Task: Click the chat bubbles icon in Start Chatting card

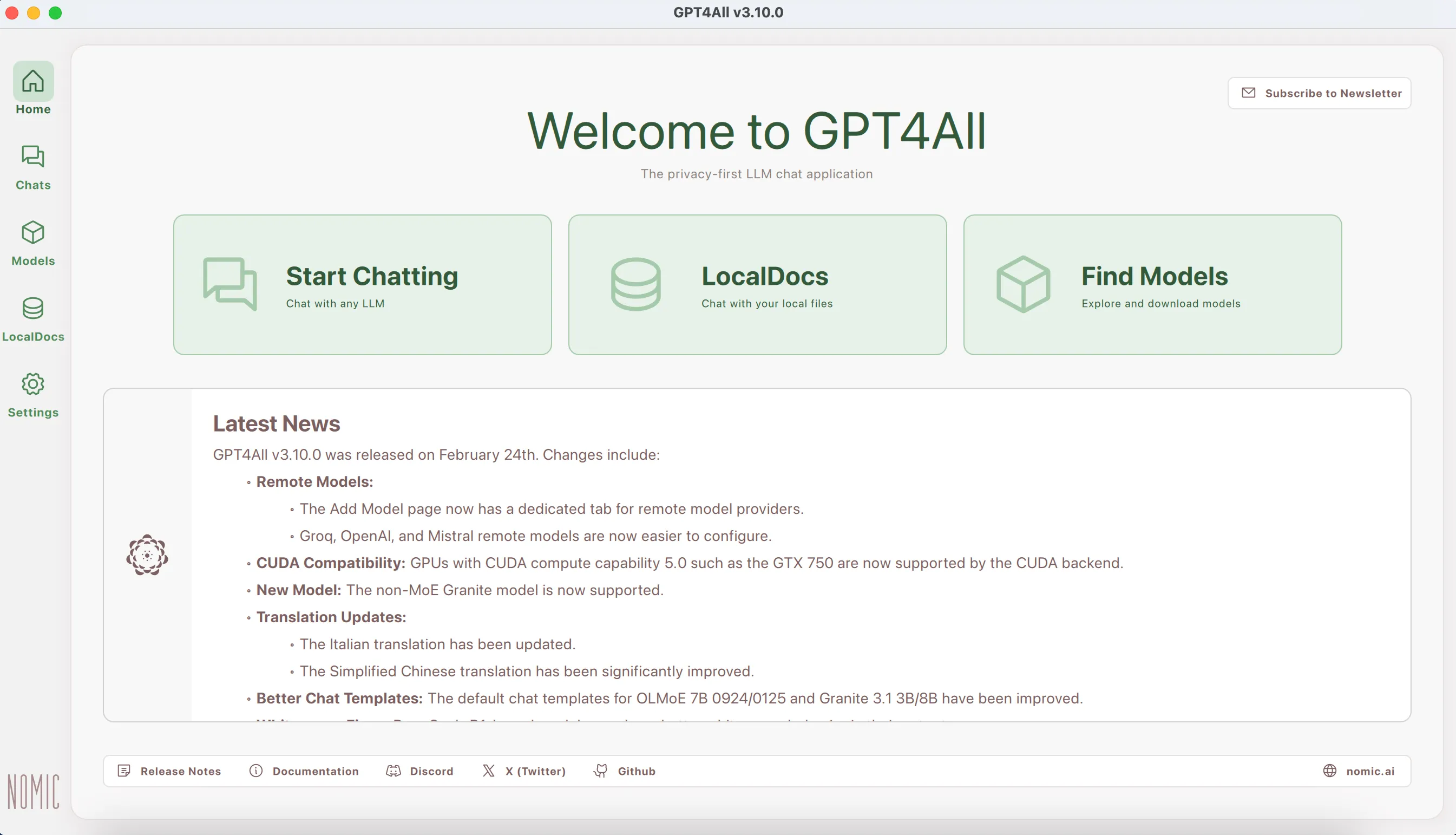Action: 230,284
